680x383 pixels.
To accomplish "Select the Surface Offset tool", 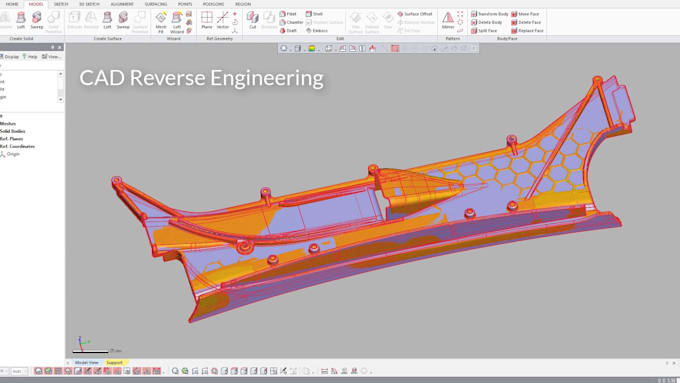I will point(415,14).
